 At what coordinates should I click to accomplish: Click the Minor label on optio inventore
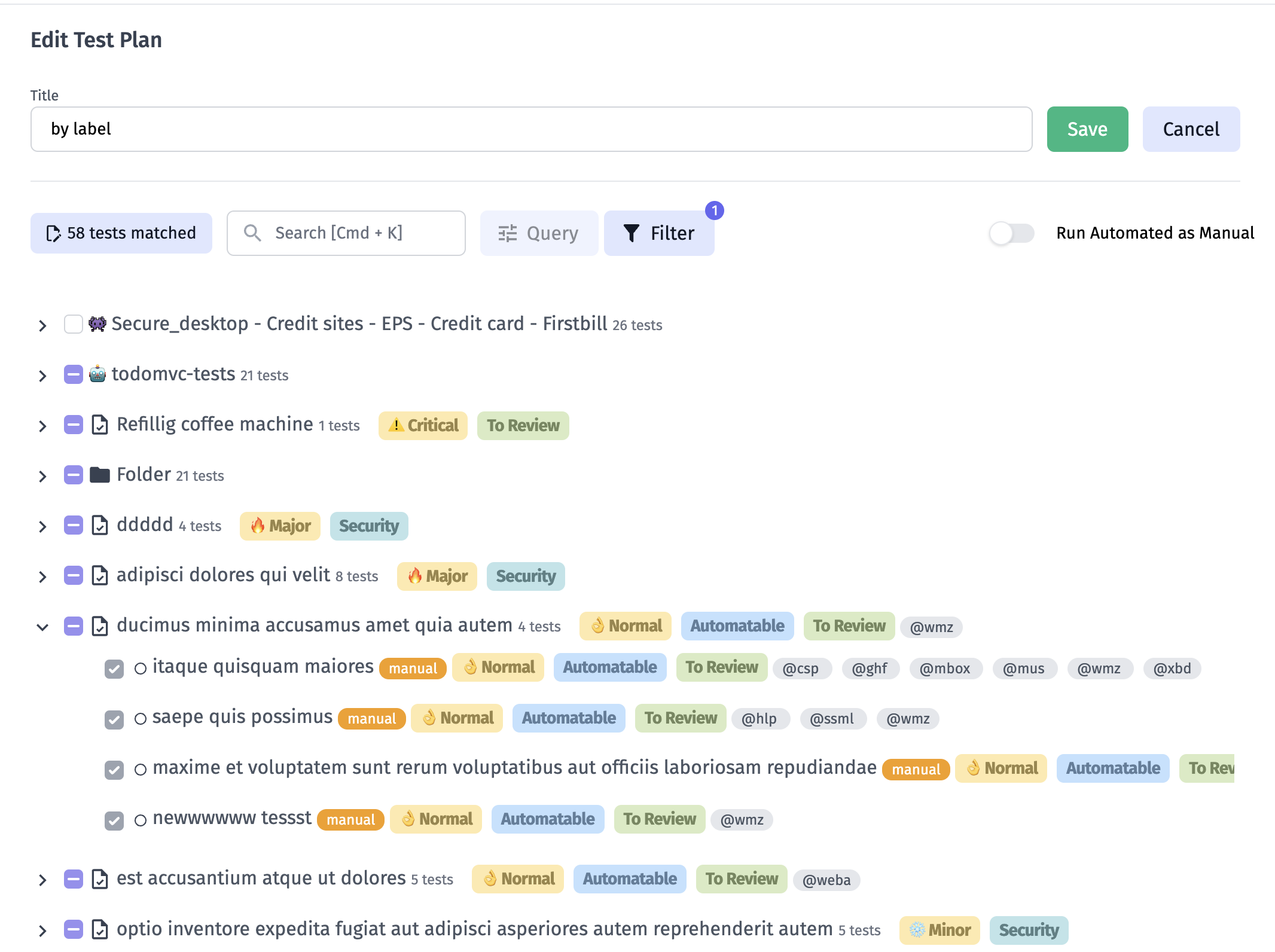pos(940,930)
